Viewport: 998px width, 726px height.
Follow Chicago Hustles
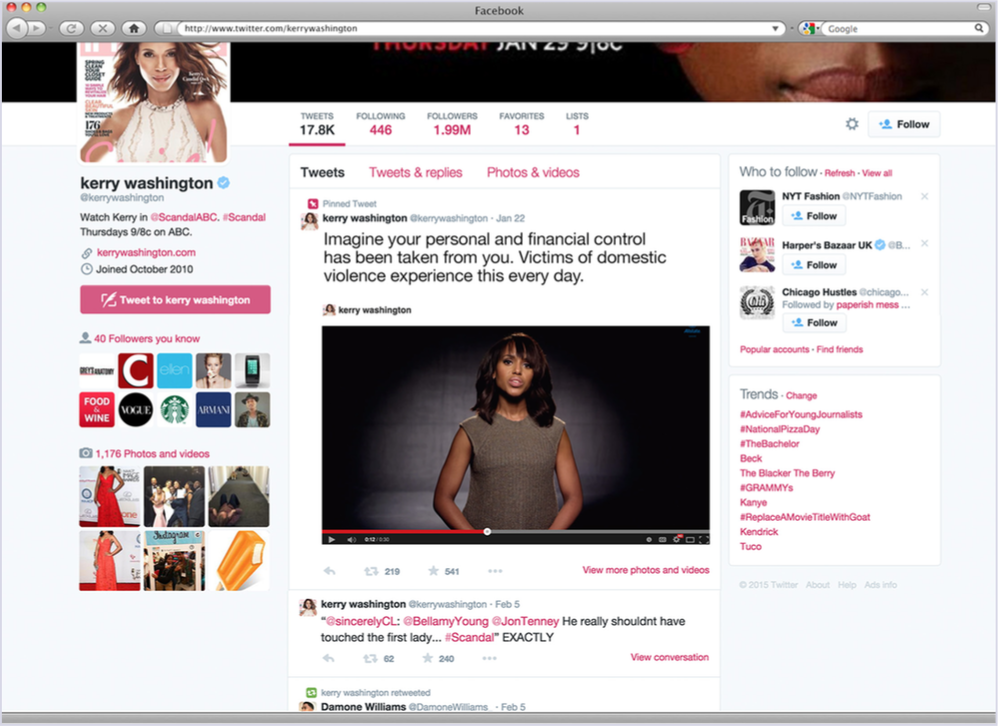click(x=814, y=323)
